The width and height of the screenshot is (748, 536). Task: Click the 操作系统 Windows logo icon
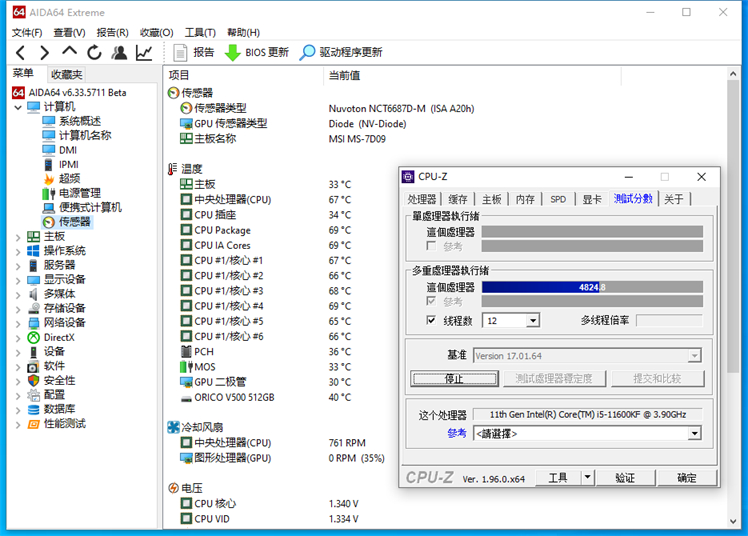click(x=33, y=251)
